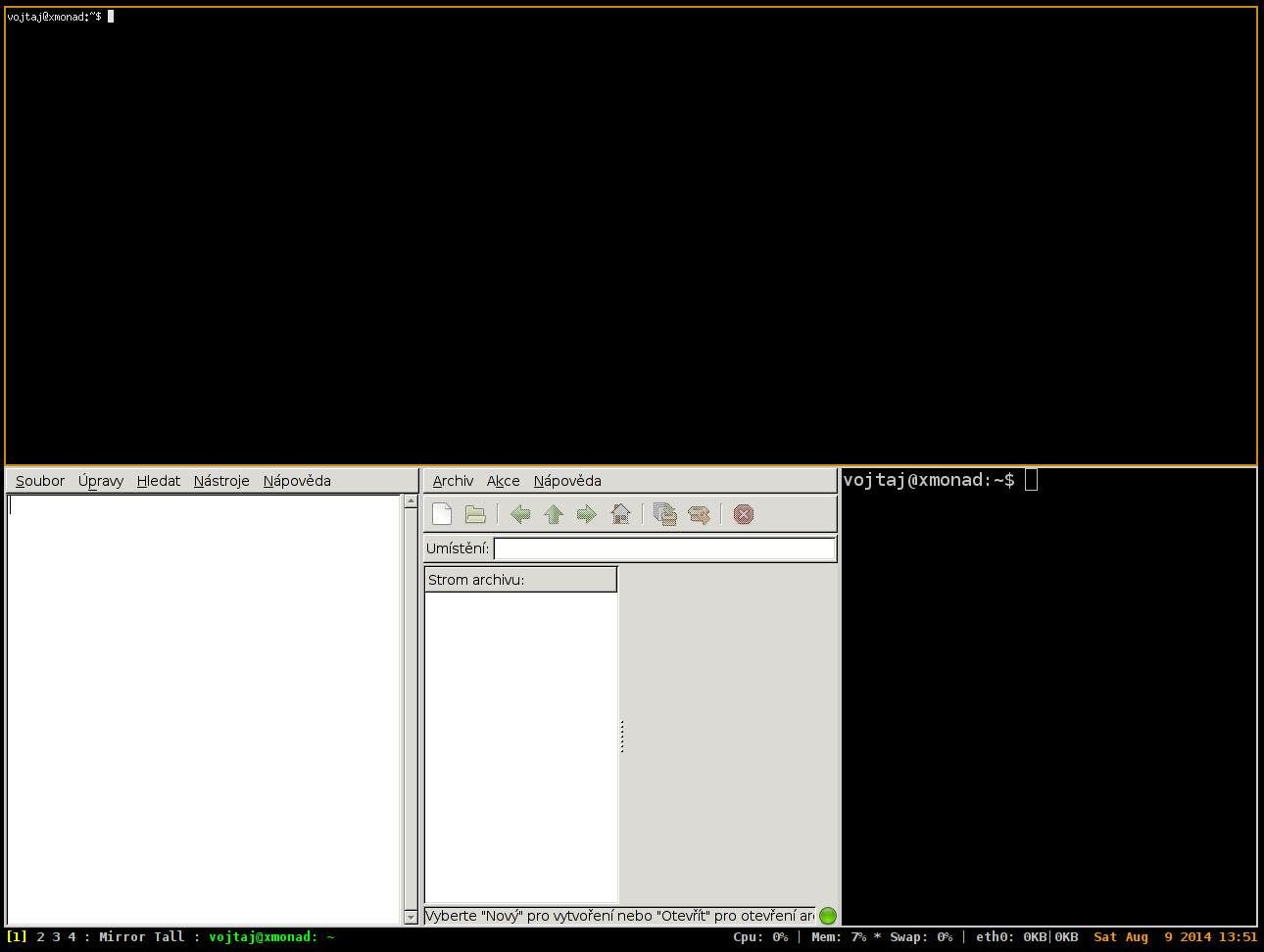Click the text editor scrollbar up arrow
This screenshot has height=952, width=1264.
point(411,501)
